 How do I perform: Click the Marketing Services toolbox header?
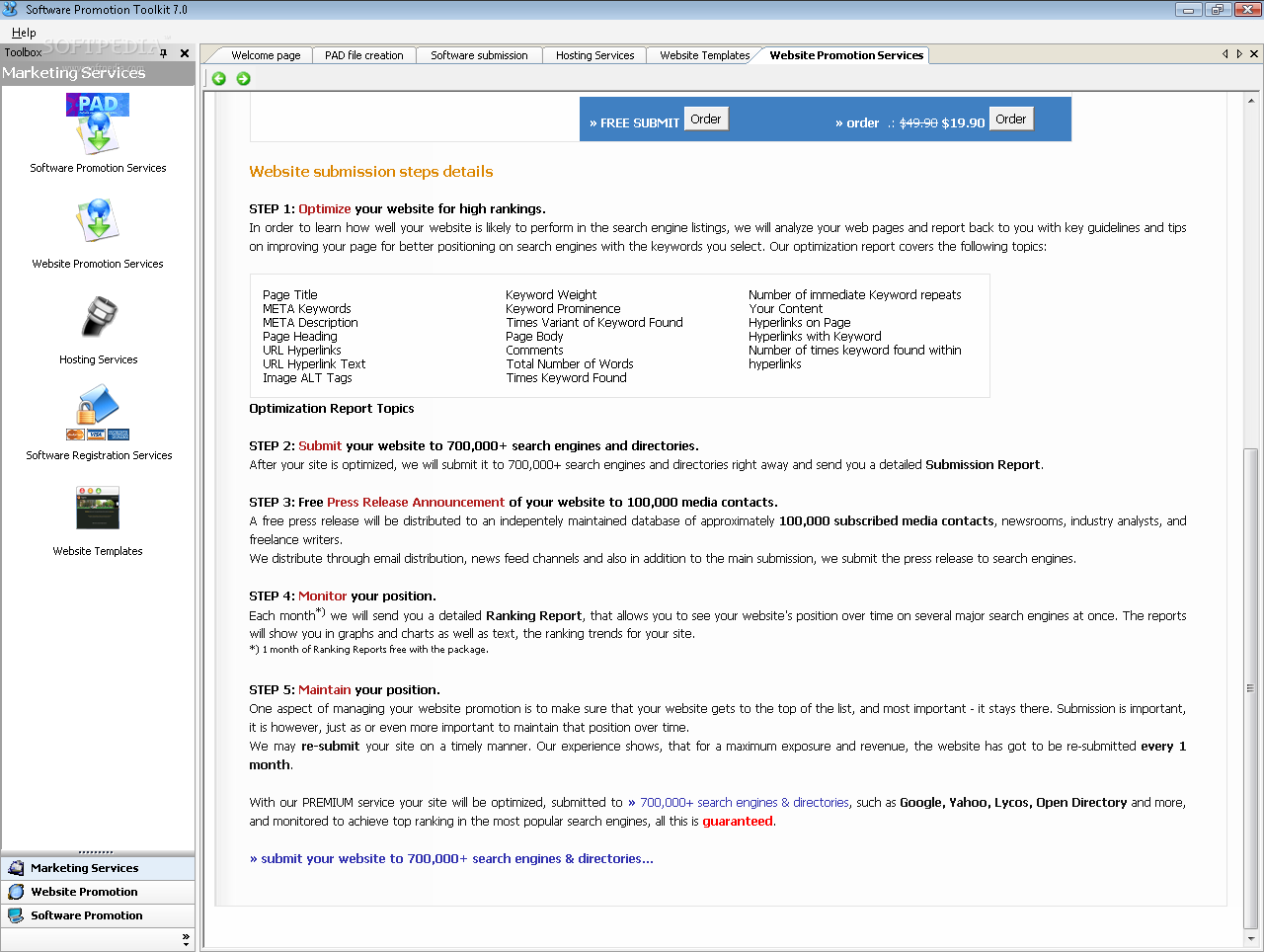coord(98,73)
